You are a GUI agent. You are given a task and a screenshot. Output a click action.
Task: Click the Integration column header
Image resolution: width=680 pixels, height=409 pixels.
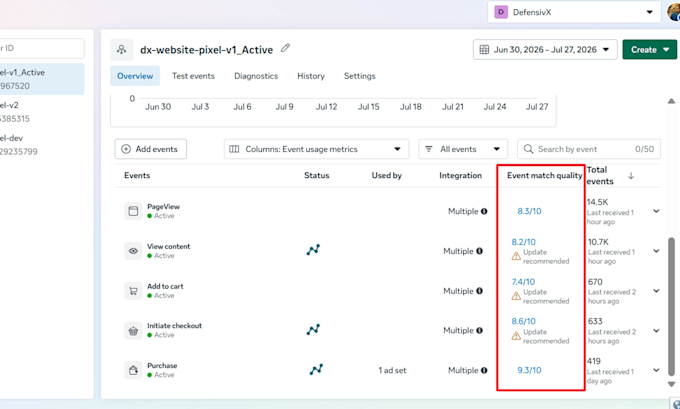coord(460,175)
